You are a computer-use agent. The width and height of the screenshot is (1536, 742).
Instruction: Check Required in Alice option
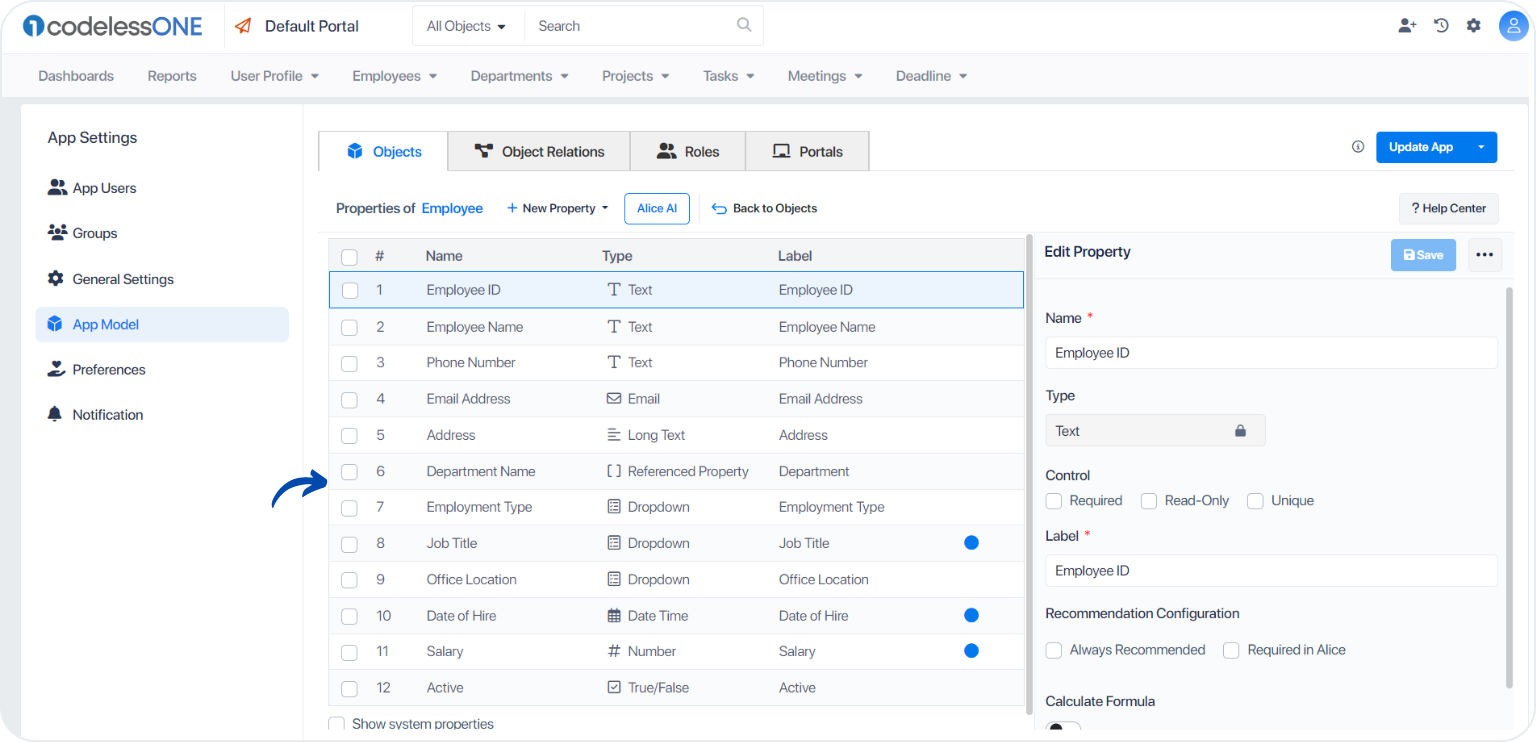click(x=1231, y=650)
